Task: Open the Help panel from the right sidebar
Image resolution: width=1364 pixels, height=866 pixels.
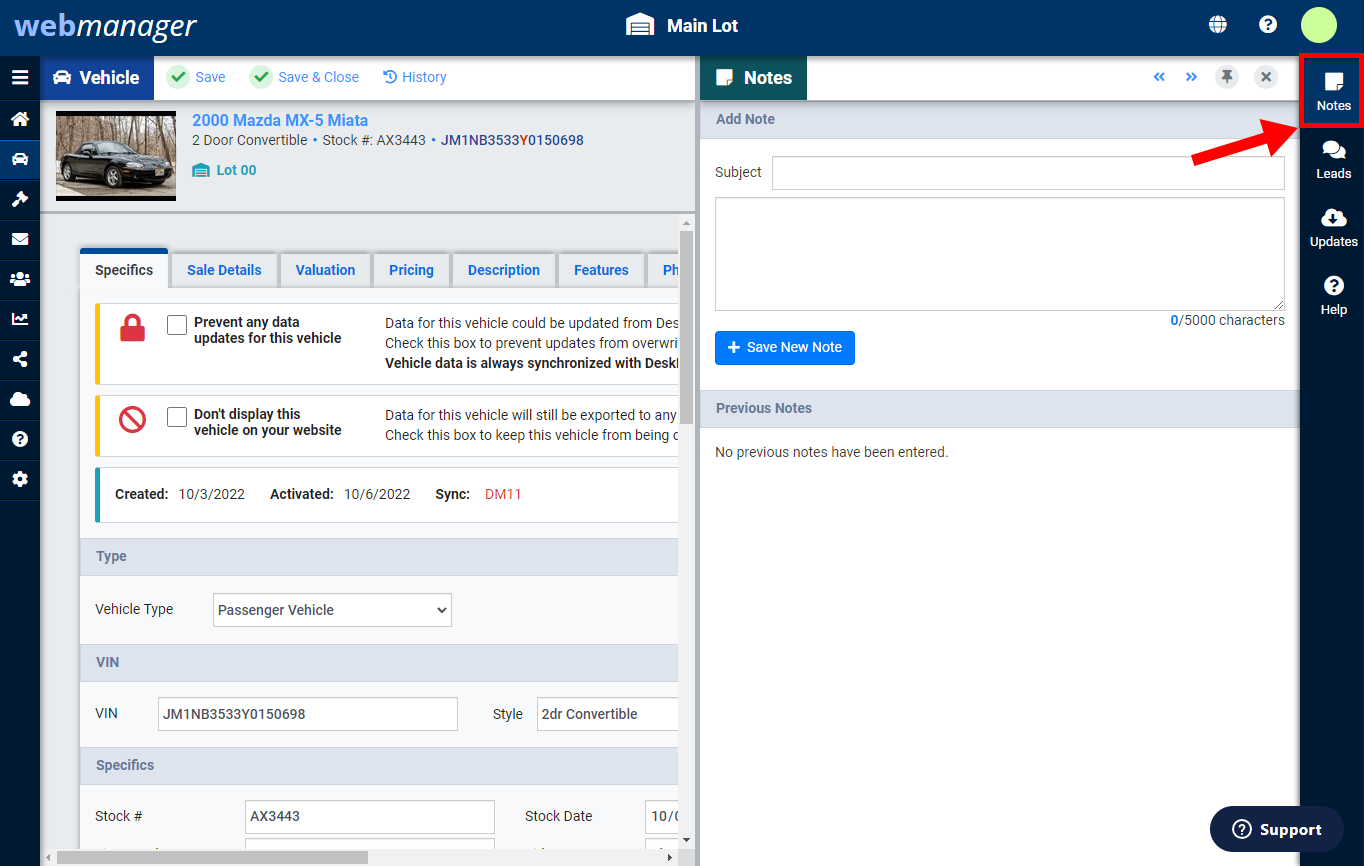Action: 1333,296
